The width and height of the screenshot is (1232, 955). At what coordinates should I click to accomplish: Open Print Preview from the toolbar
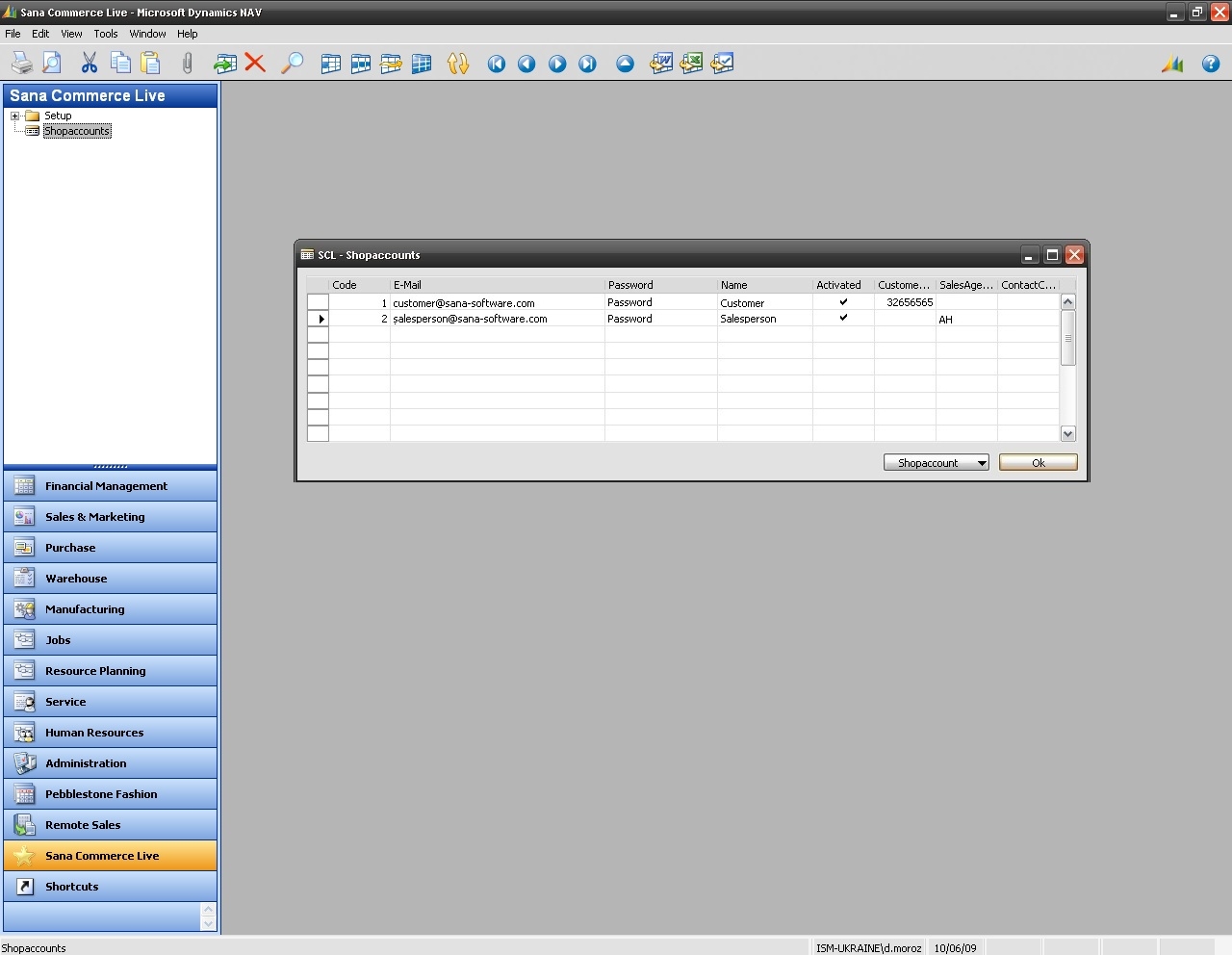coord(52,64)
